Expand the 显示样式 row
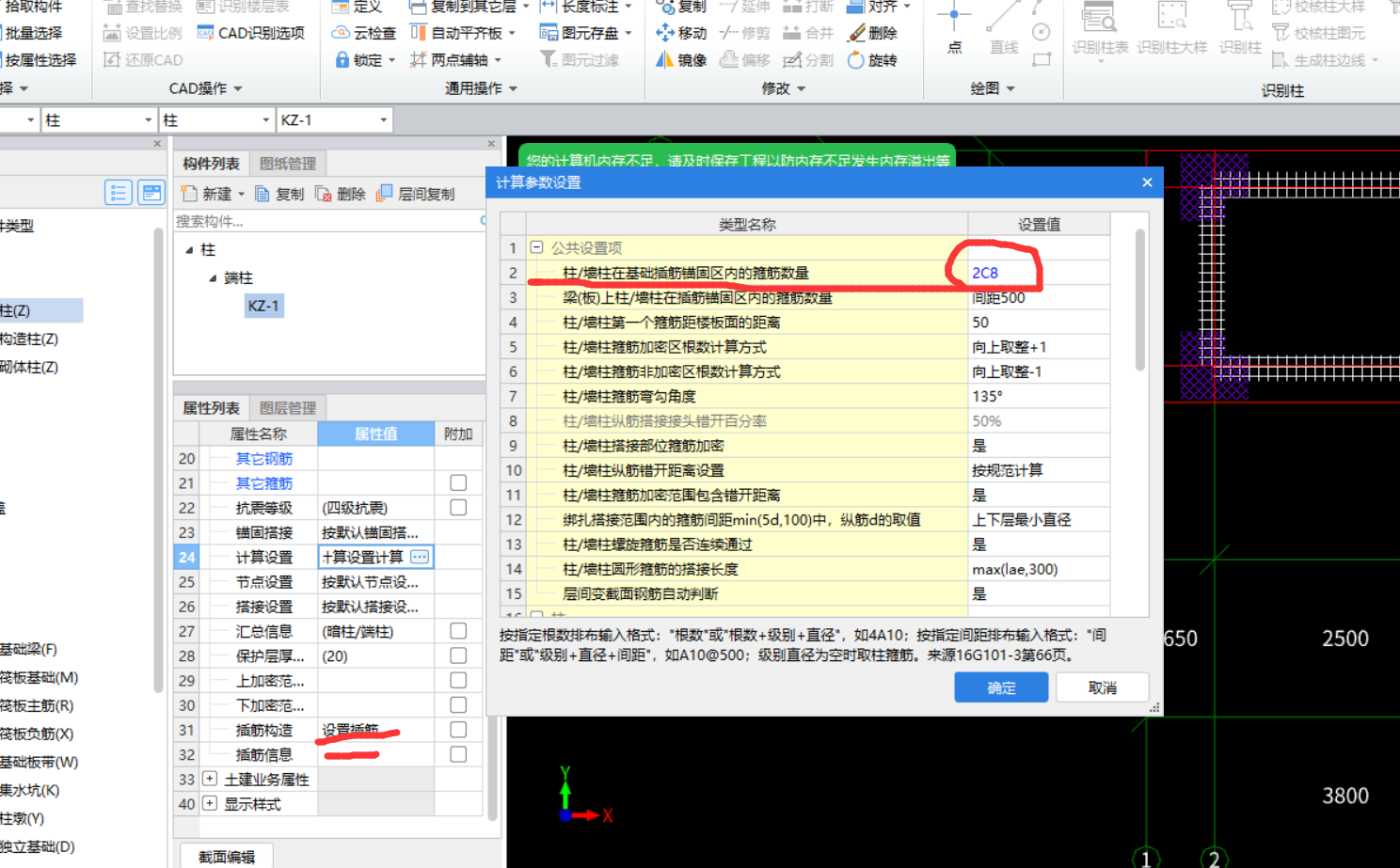Image resolution: width=1400 pixels, height=868 pixels. [x=210, y=803]
